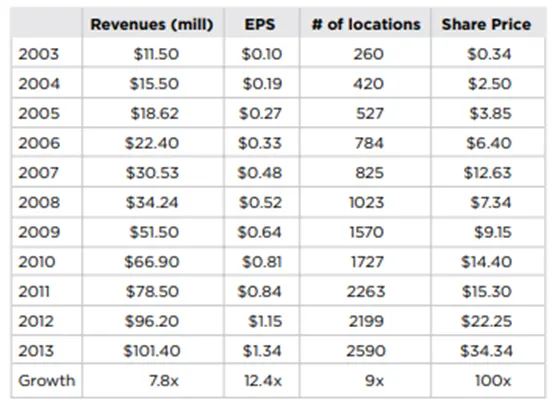Click locations count '420'

click(369, 84)
